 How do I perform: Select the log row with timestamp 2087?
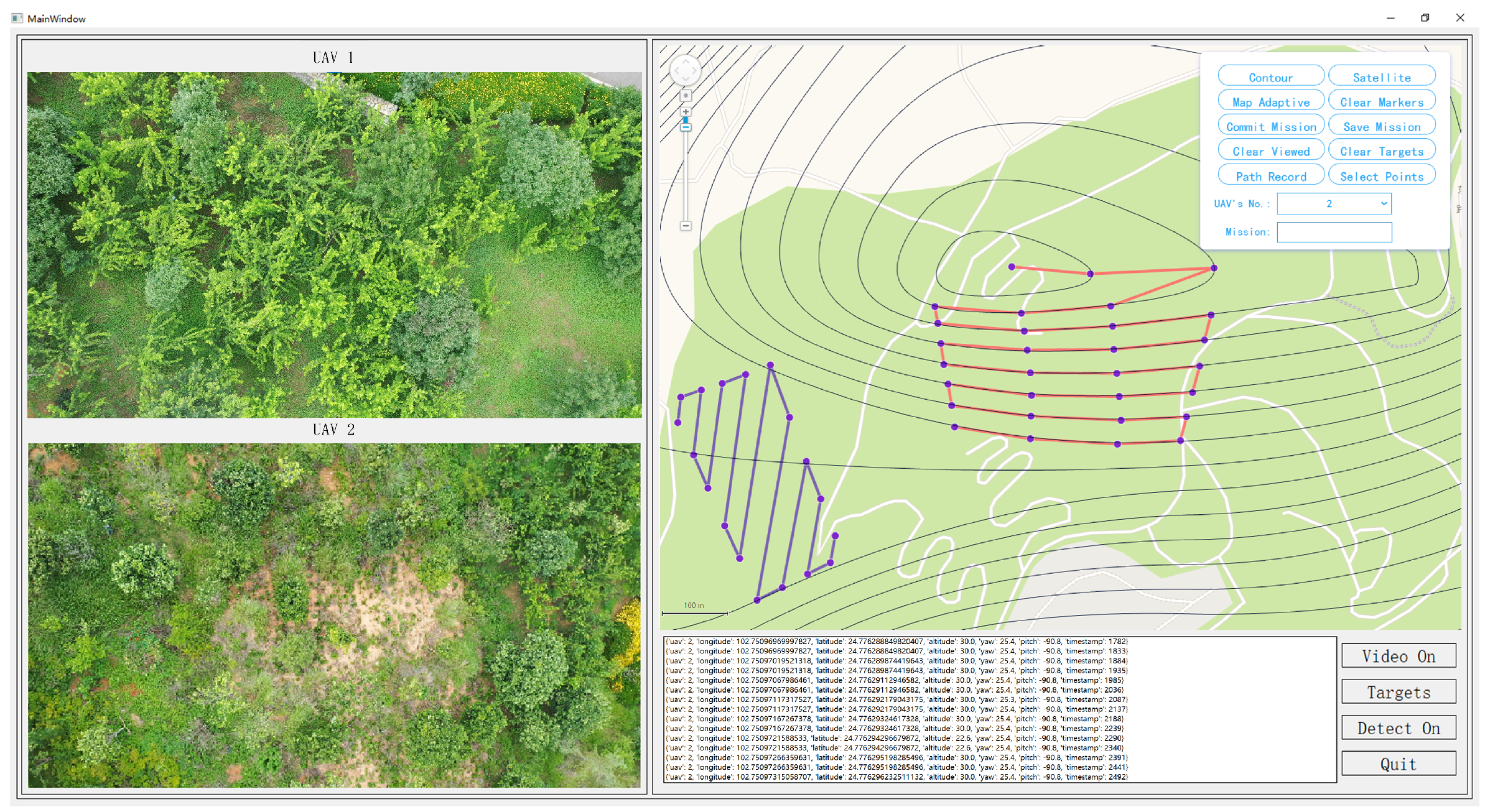tap(896, 699)
